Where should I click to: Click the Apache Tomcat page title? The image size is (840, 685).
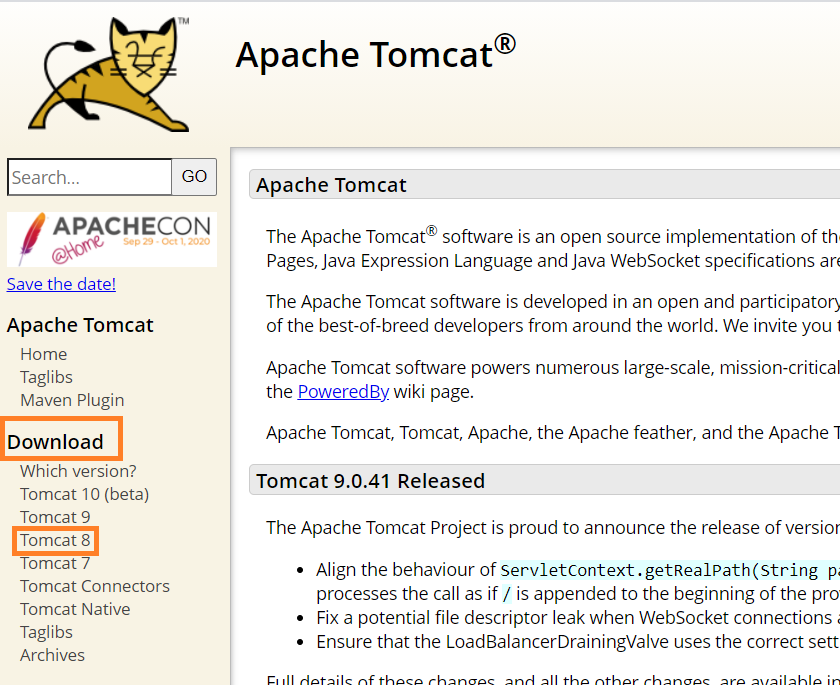tap(376, 54)
